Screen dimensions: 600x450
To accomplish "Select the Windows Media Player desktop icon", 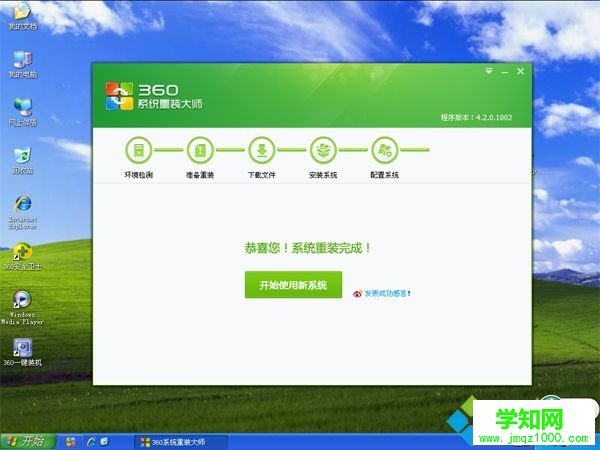I will 22,308.
